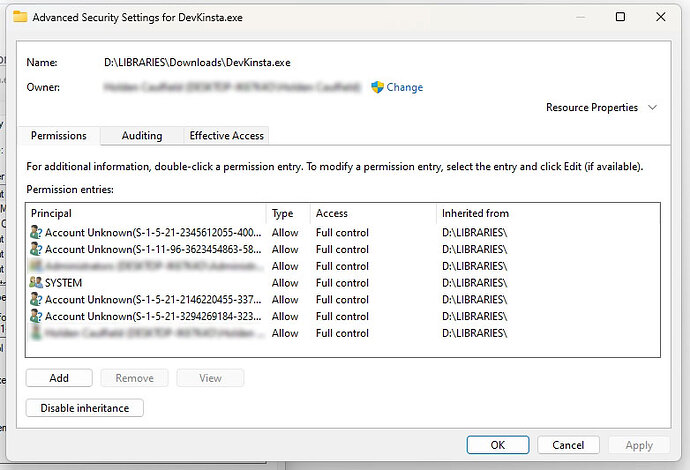The image size is (690, 470).
Task: Open the Effective Access tab
Action: pyautogui.click(x=226, y=136)
